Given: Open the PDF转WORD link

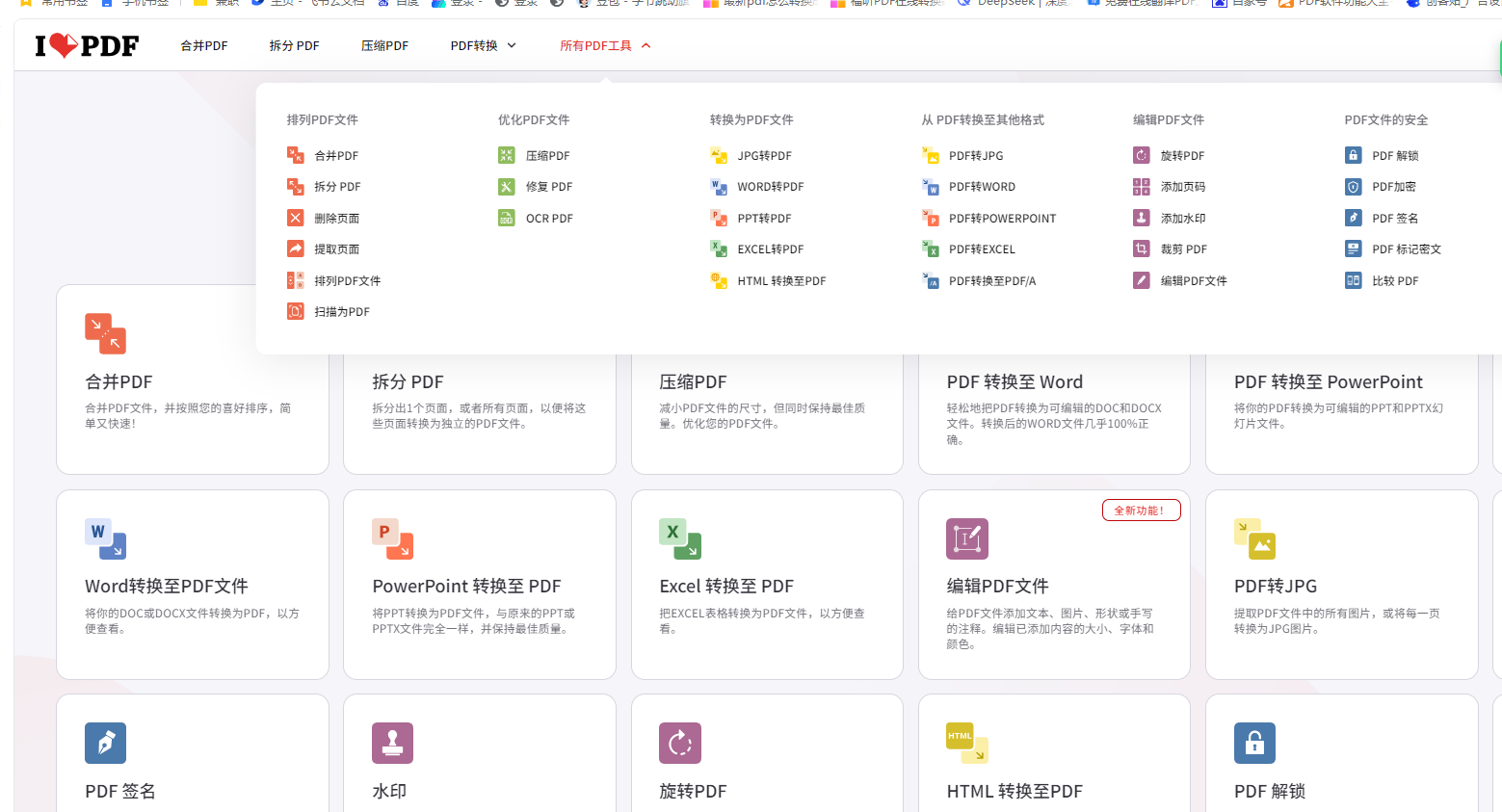Looking at the screenshot, I should pyautogui.click(x=982, y=187).
